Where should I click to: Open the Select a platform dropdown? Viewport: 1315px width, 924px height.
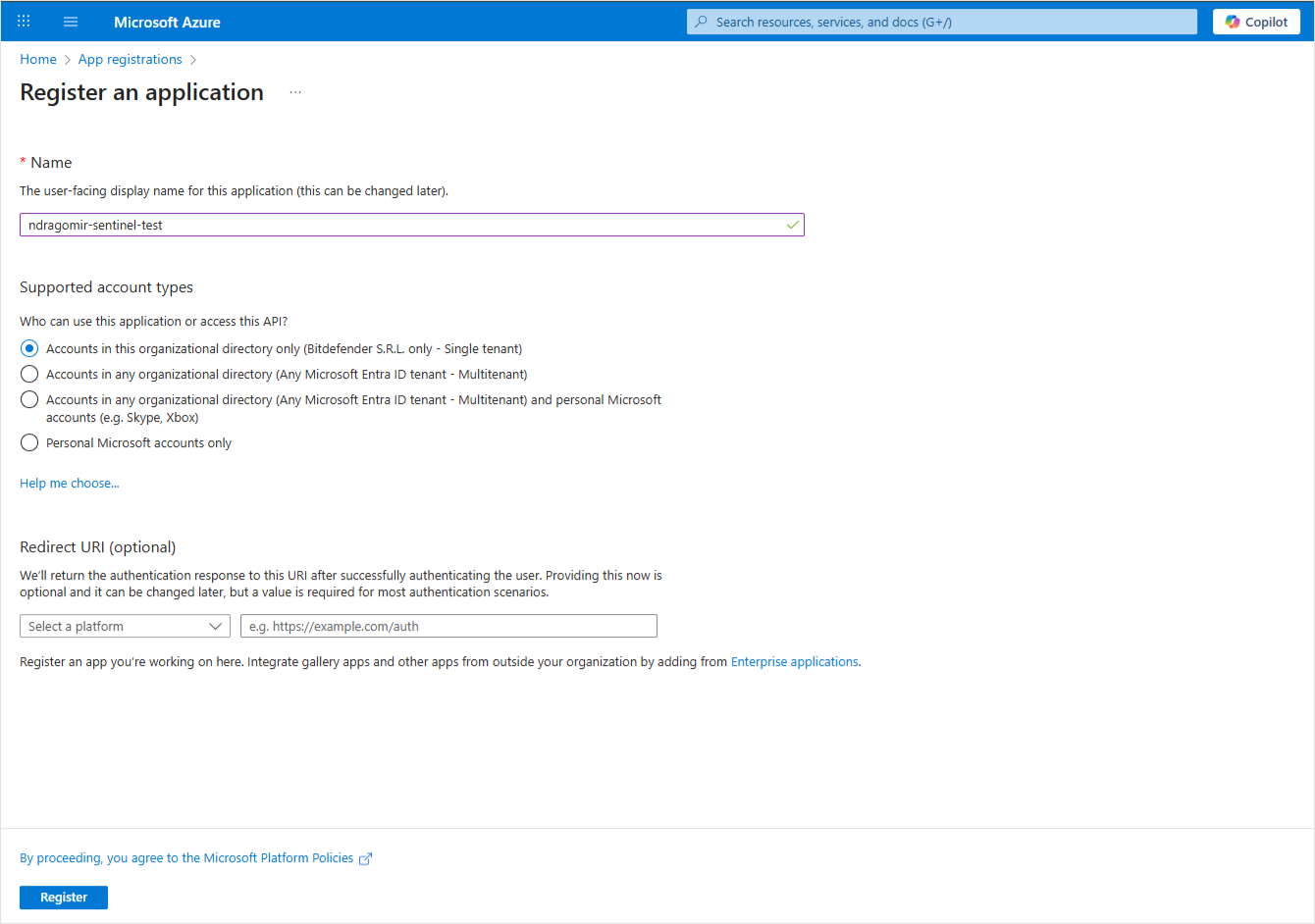click(x=125, y=626)
